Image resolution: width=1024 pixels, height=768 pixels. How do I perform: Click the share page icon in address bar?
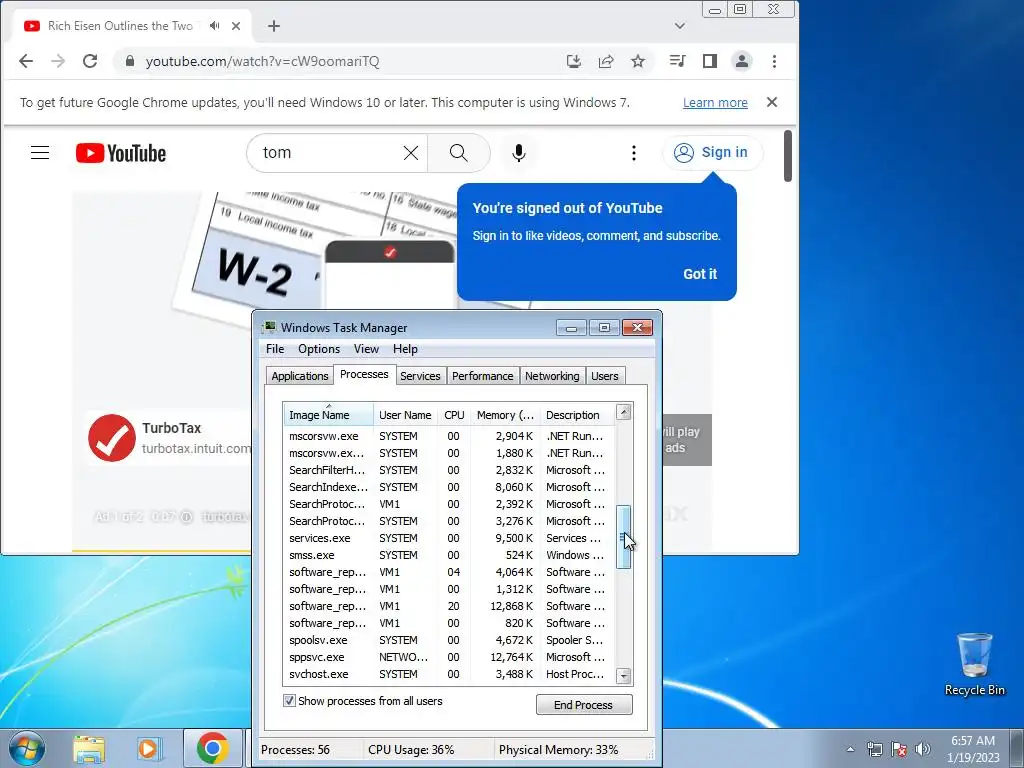(606, 61)
